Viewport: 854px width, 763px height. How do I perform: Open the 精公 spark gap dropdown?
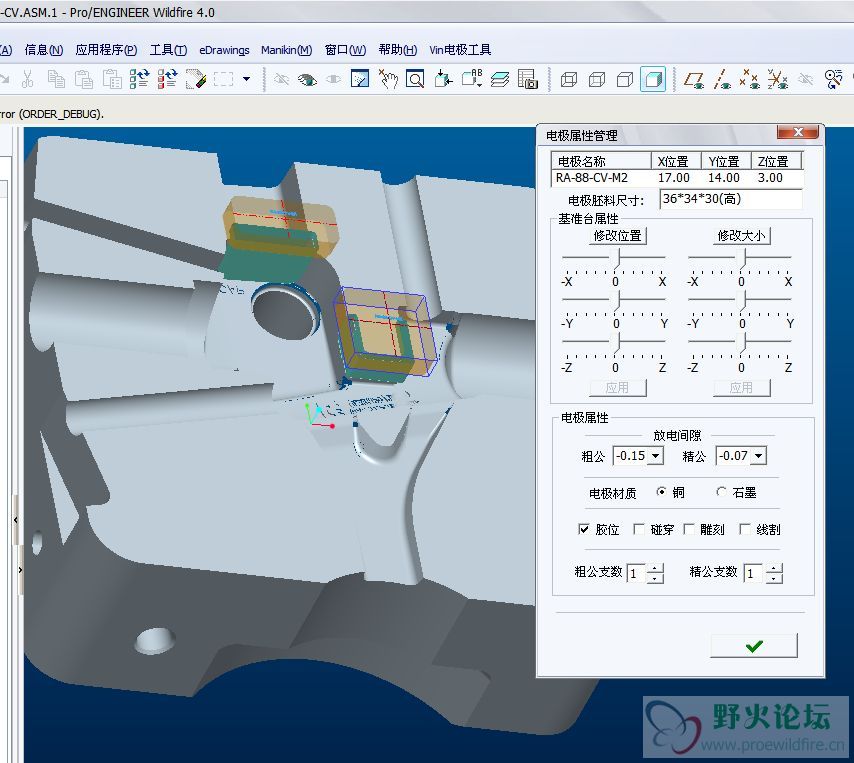[x=757, y=456]
